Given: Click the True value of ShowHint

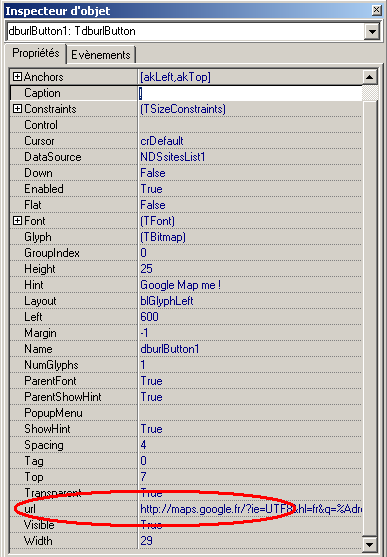Looking at the screenshot, I should tap(151, 429).
